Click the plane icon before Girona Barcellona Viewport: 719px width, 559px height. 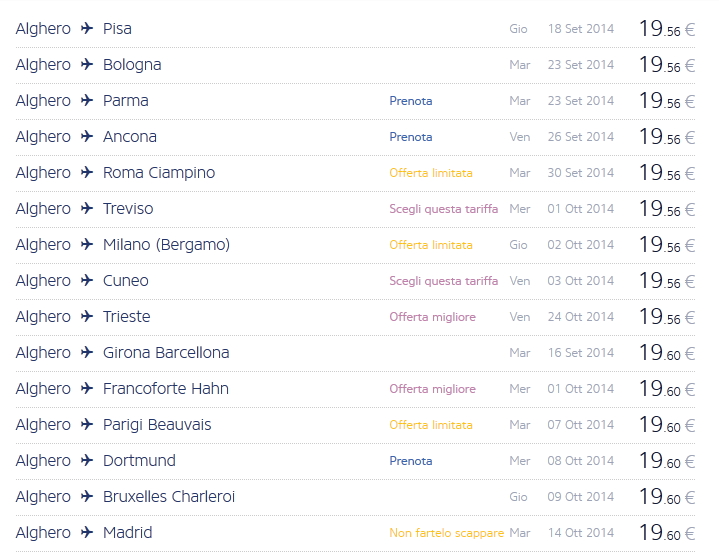click(87, 353)
